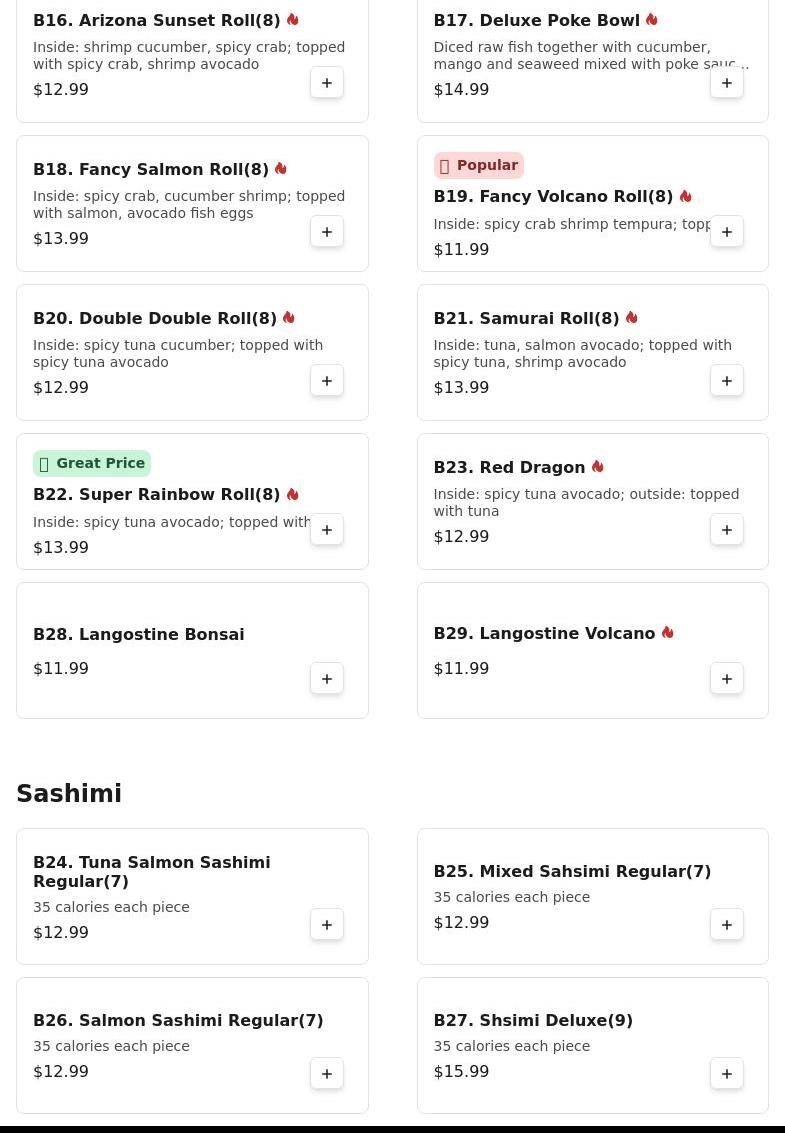Click the Popular badge on B19
This screenshot has width=785, height=1133.
479,165
